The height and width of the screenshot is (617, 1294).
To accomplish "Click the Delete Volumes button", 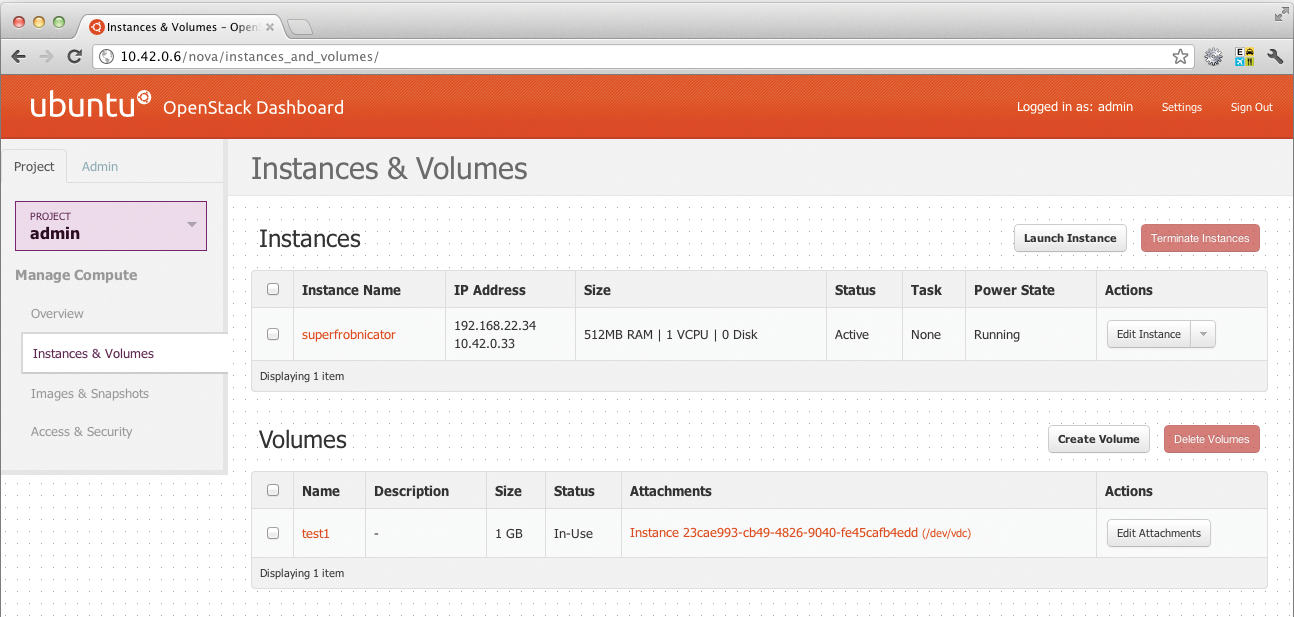I will (x=1212, y=439).
